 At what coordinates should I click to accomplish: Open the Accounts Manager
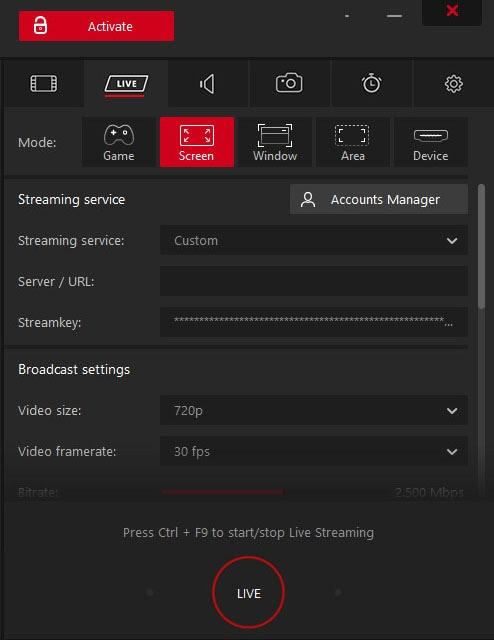tap(379, 199)
